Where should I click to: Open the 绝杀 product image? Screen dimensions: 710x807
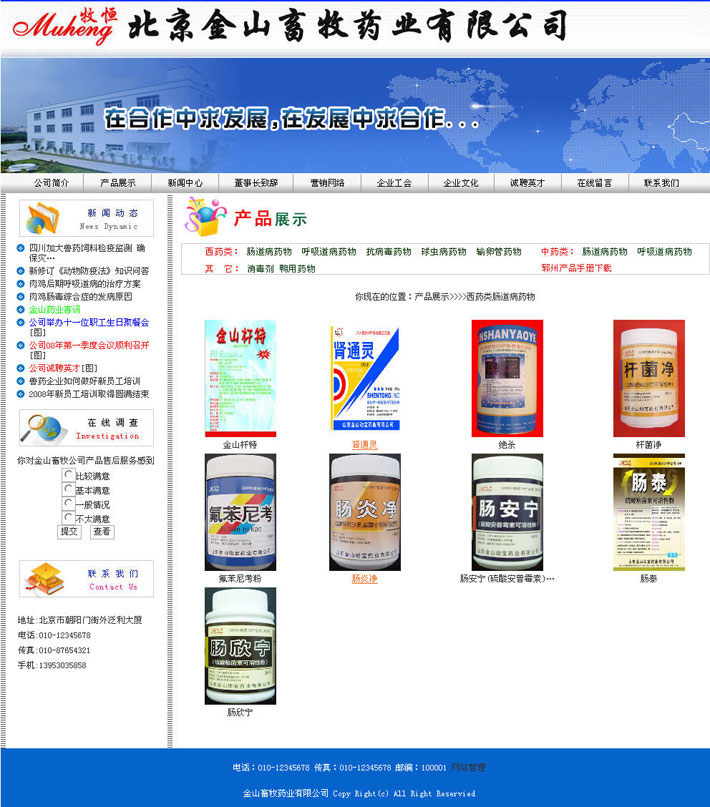507,378
